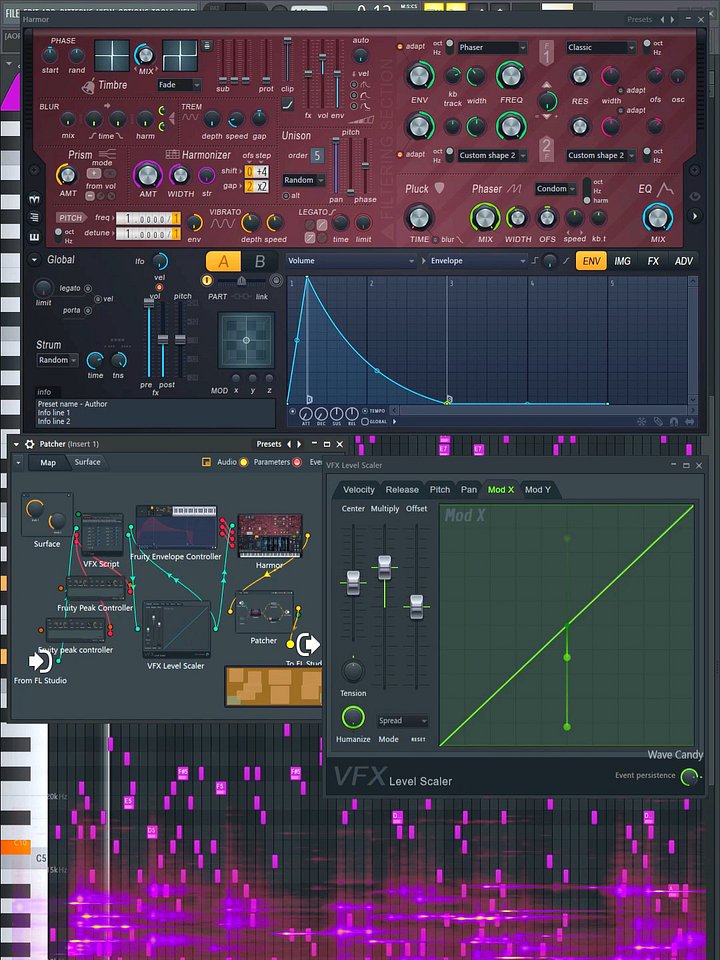
Task: Enable the envelope GLOBAL option
Action: [365, 421]
